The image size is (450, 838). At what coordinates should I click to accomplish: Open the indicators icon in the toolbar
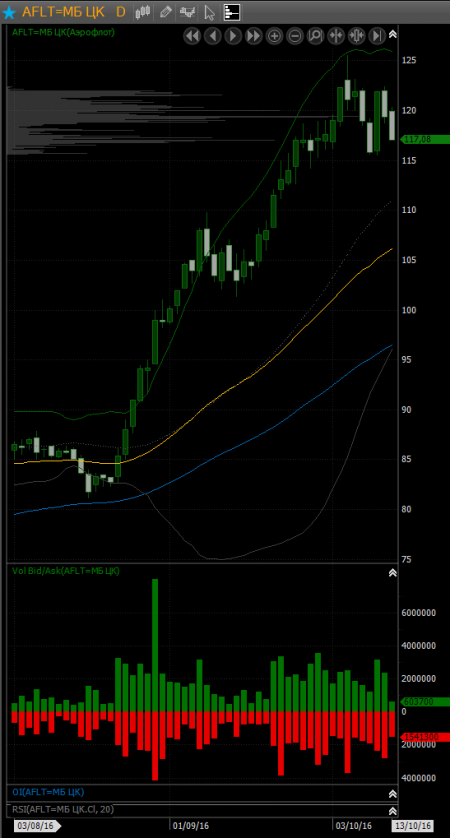[x=187, y=12]
